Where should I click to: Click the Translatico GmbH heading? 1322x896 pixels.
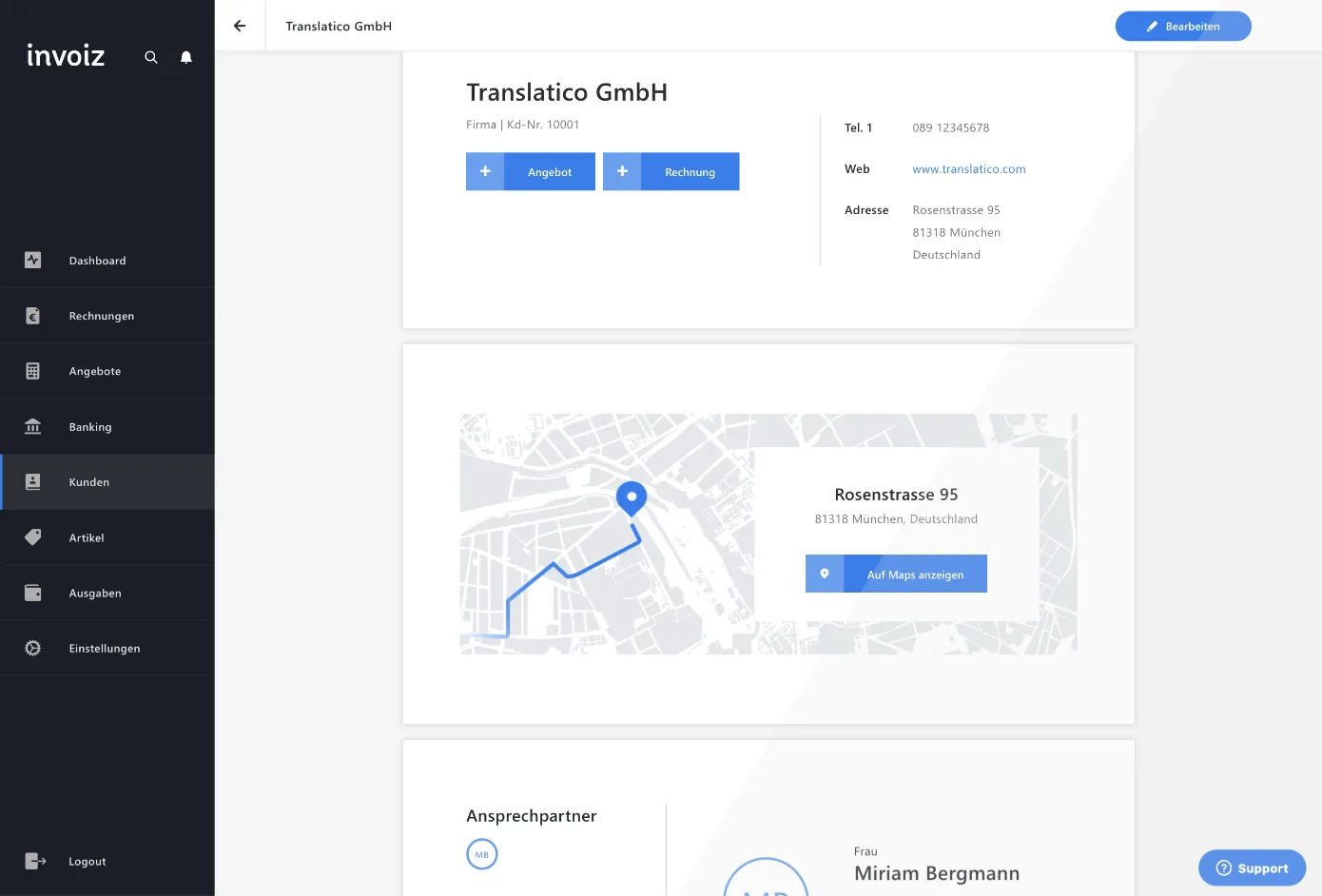click(567, 92)
